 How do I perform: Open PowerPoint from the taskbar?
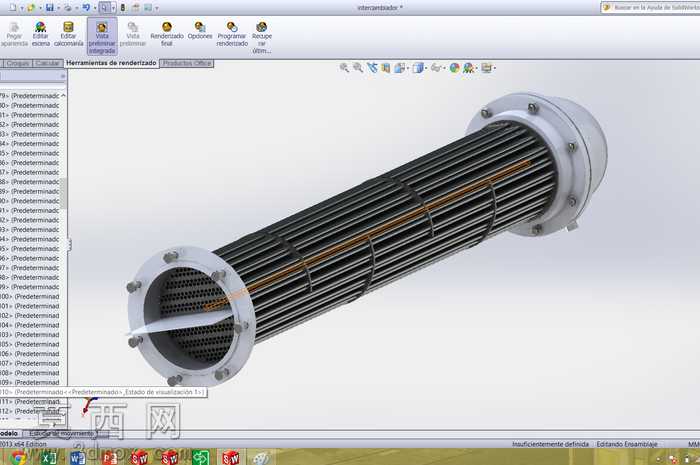pos(109,457)
